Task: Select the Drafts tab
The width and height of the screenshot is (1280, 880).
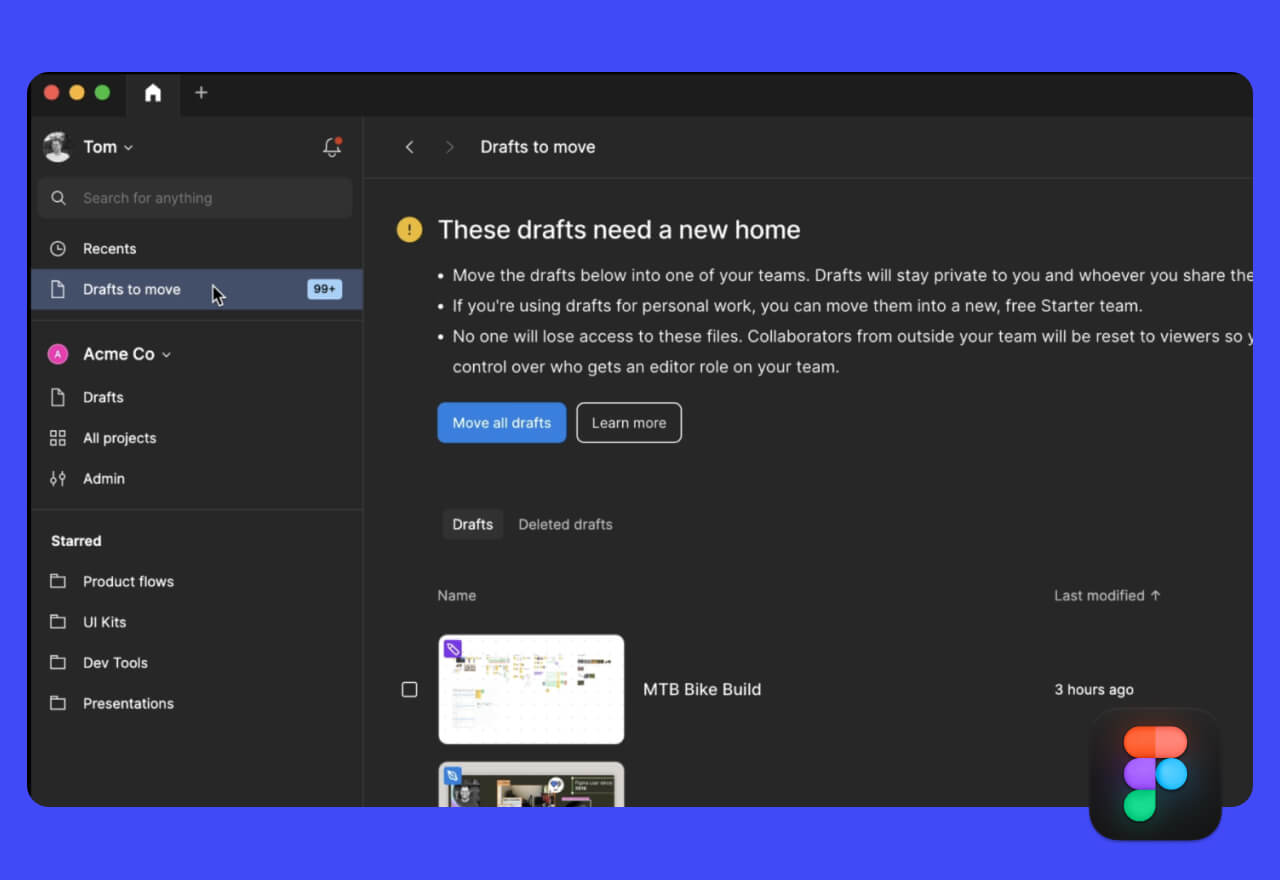Action: 472,525
